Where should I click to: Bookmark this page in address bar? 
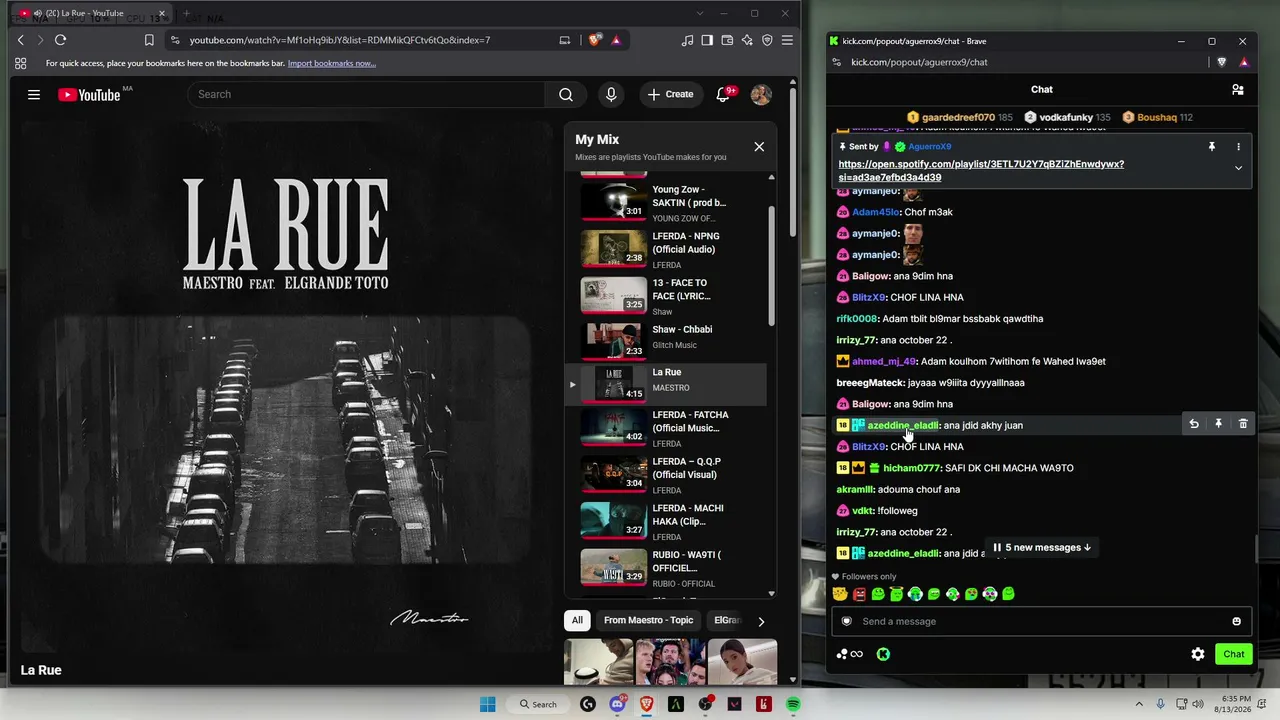[149, 40]
